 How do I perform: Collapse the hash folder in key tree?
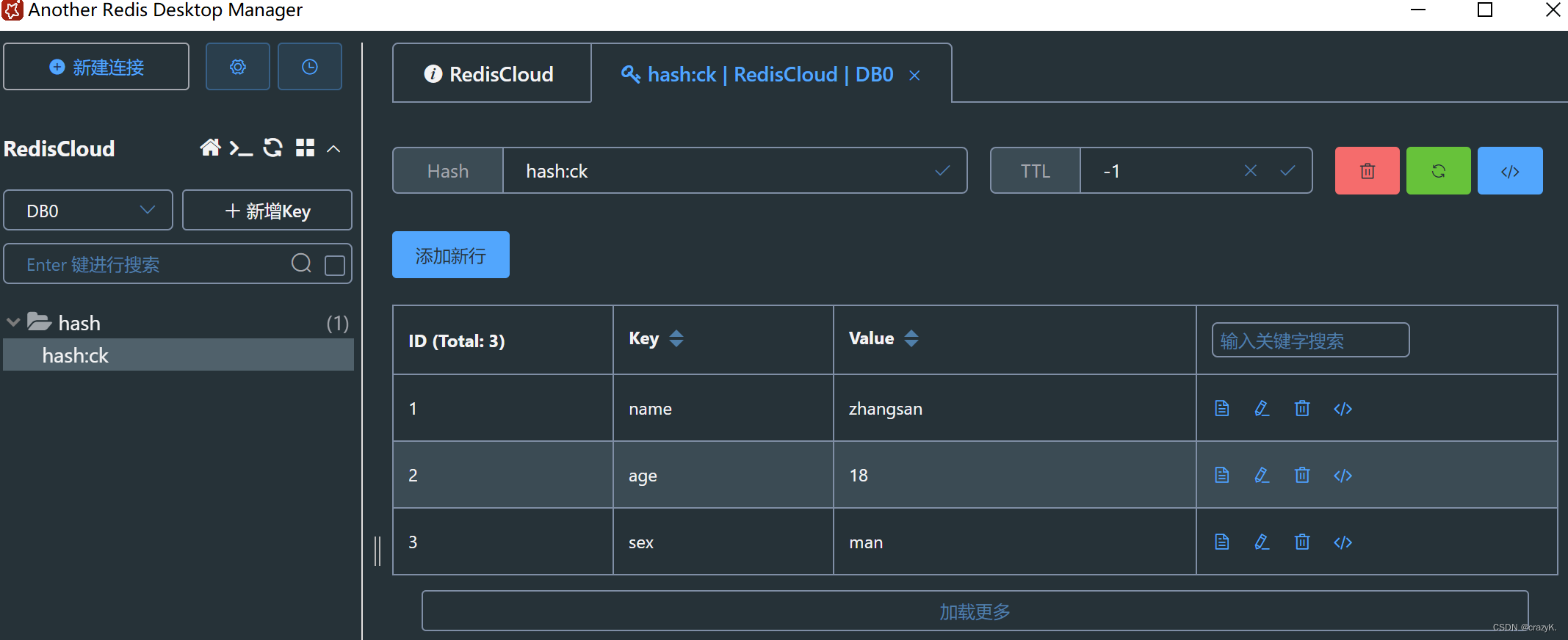(13, 323)
